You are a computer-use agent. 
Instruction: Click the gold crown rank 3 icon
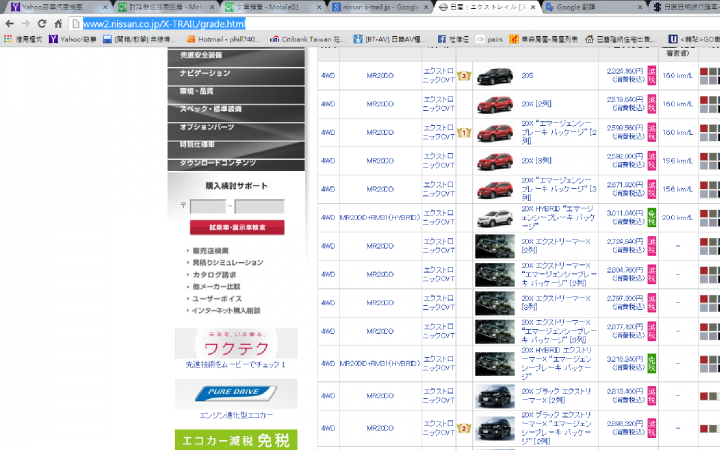click(464, 76)
